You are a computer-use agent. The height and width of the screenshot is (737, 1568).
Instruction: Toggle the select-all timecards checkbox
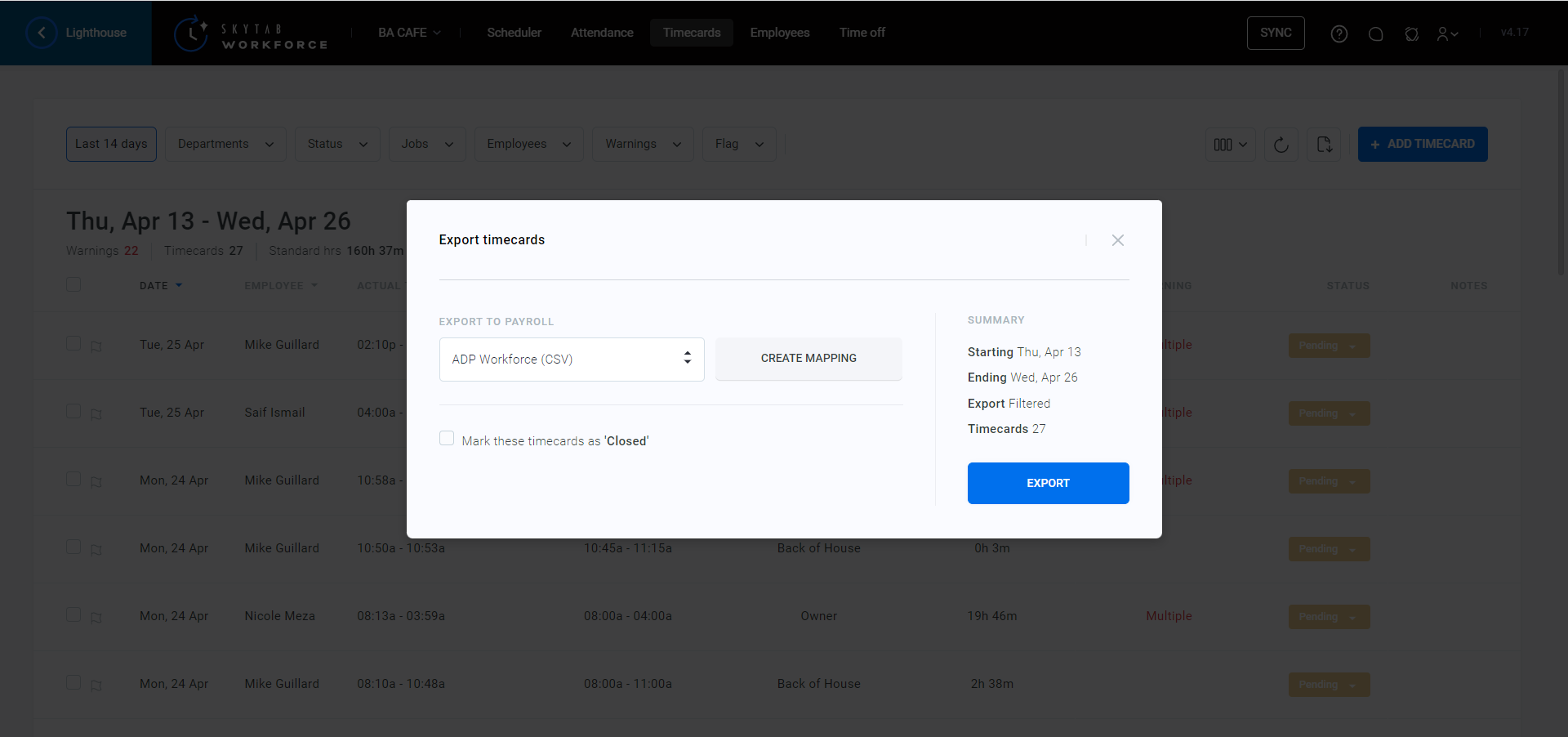coord(73,284)
